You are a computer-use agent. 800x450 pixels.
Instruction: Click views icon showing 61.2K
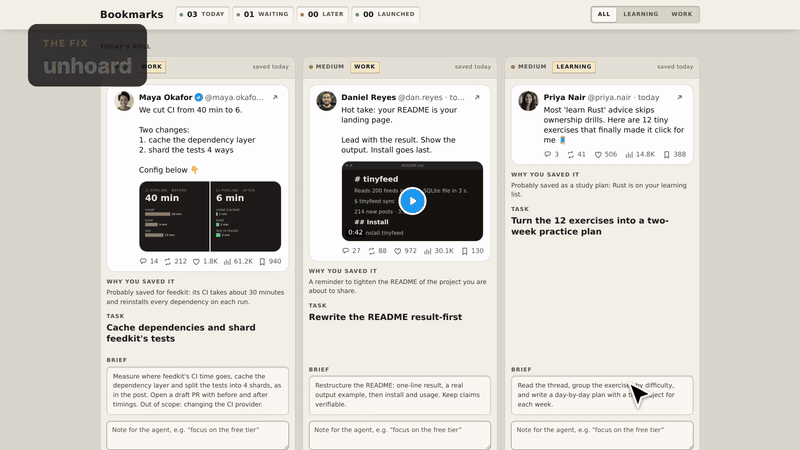click(227, 261)
